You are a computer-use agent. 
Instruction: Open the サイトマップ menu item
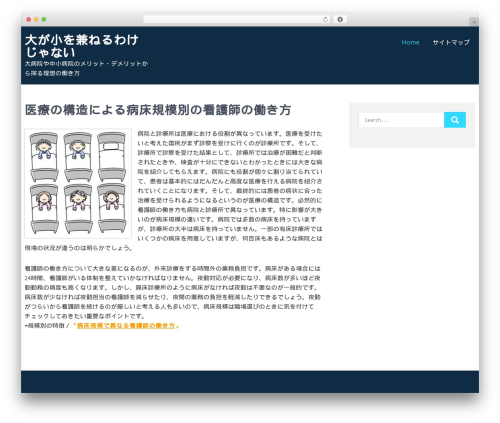click(451, 42)
